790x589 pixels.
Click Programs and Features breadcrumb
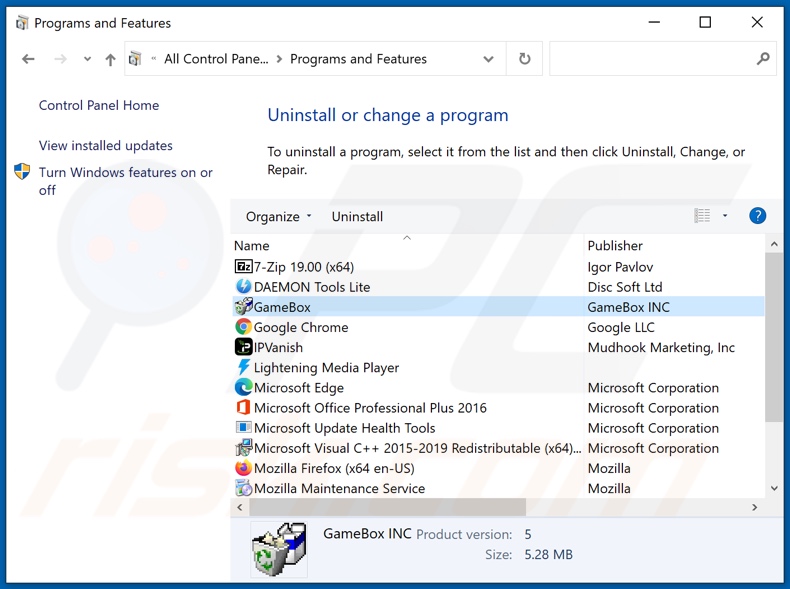(358, 59)
